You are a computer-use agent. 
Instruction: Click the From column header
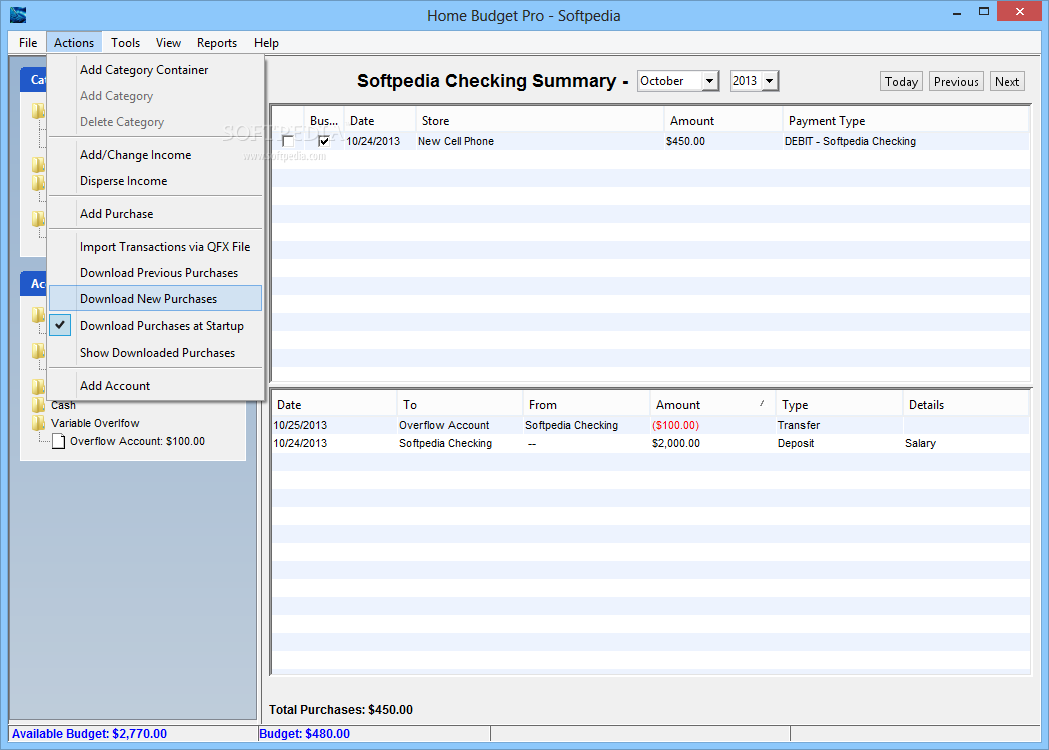586,405
